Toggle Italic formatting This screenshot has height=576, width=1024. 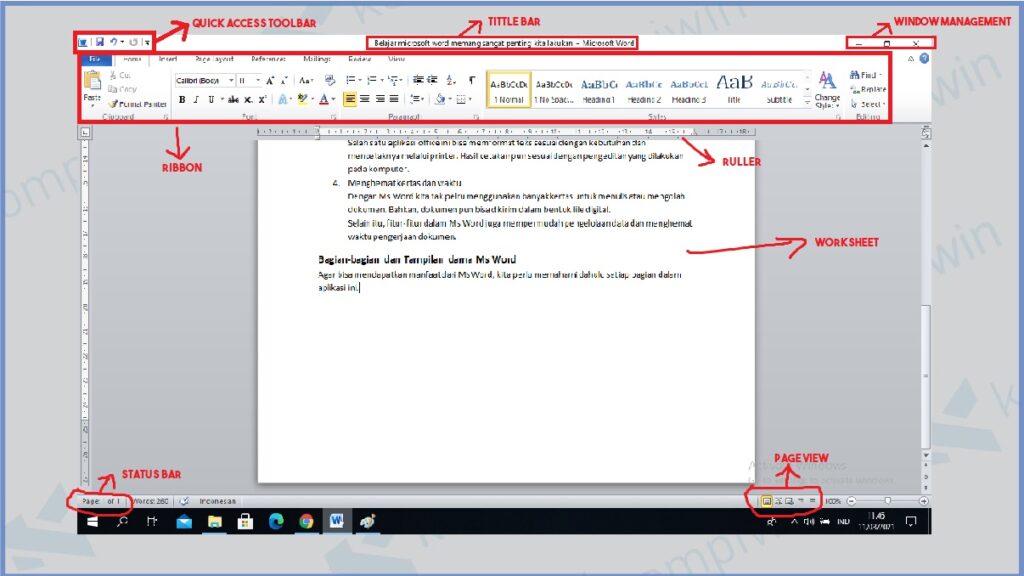pyautogui.click(x=196, y=100)
